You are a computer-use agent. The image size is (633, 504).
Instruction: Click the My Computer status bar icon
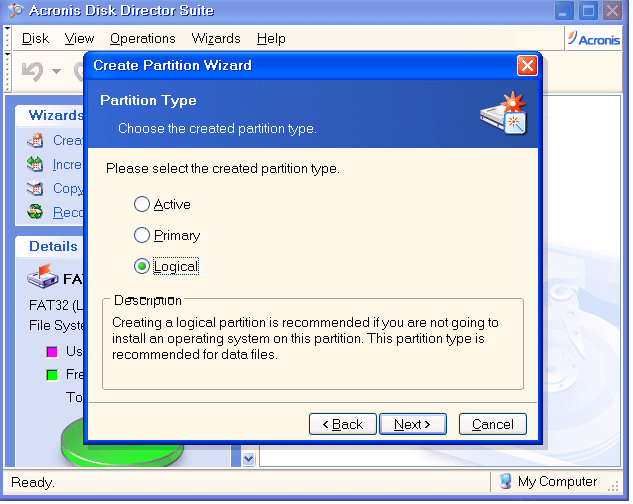point(506,482)
